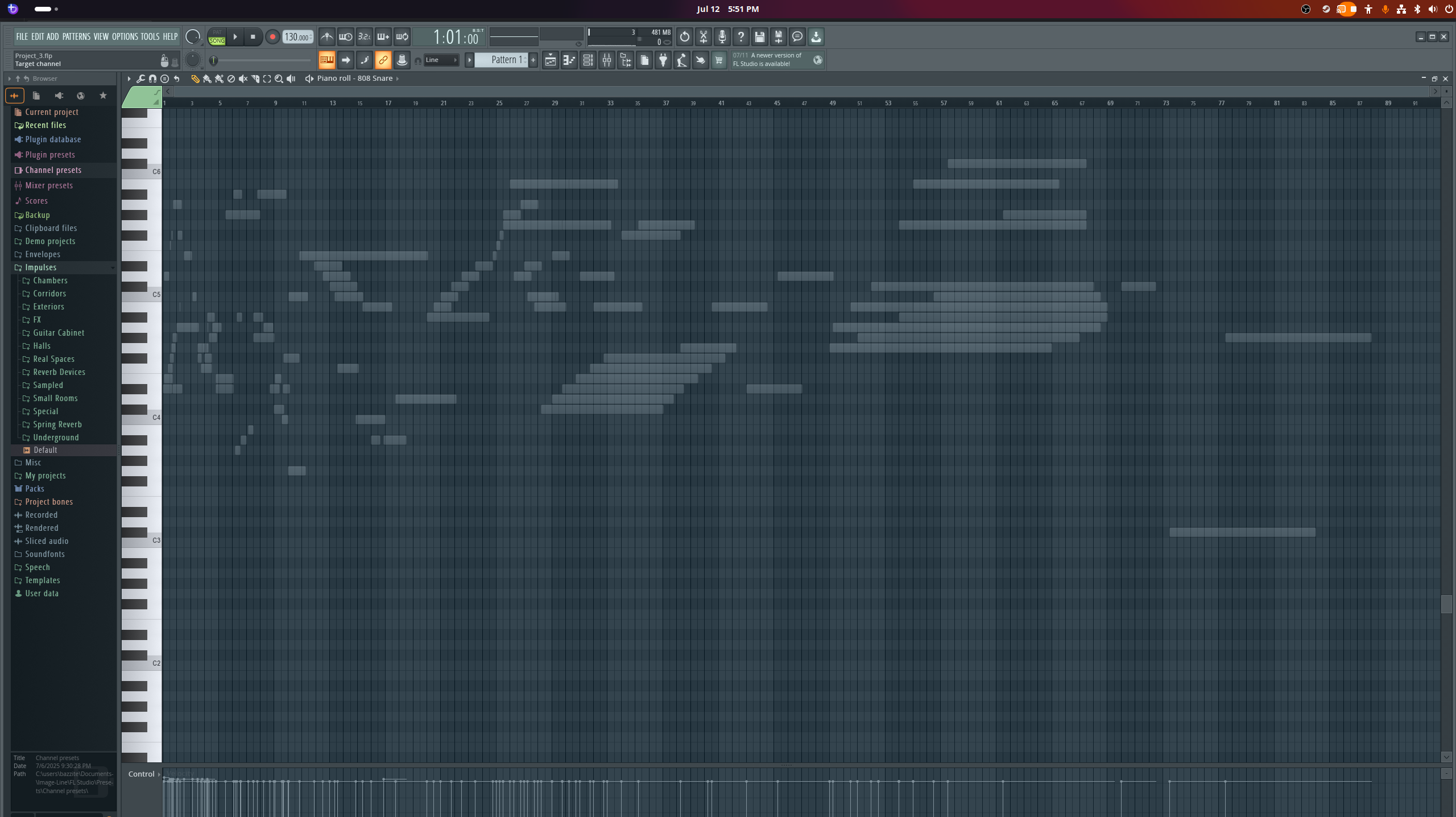The image size is (1456, 817).
Task: Open the VIEW menu
Action: 101,36
